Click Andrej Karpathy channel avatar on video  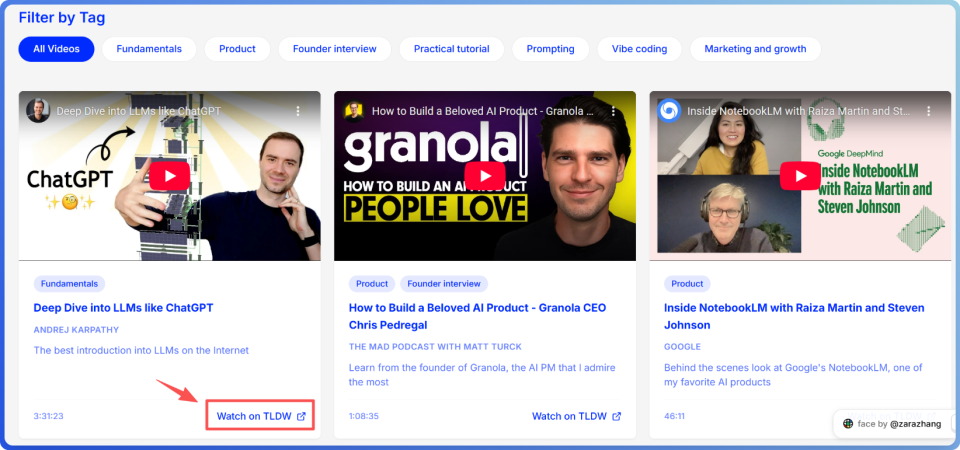pyautogui.click(x=38, y=111)
